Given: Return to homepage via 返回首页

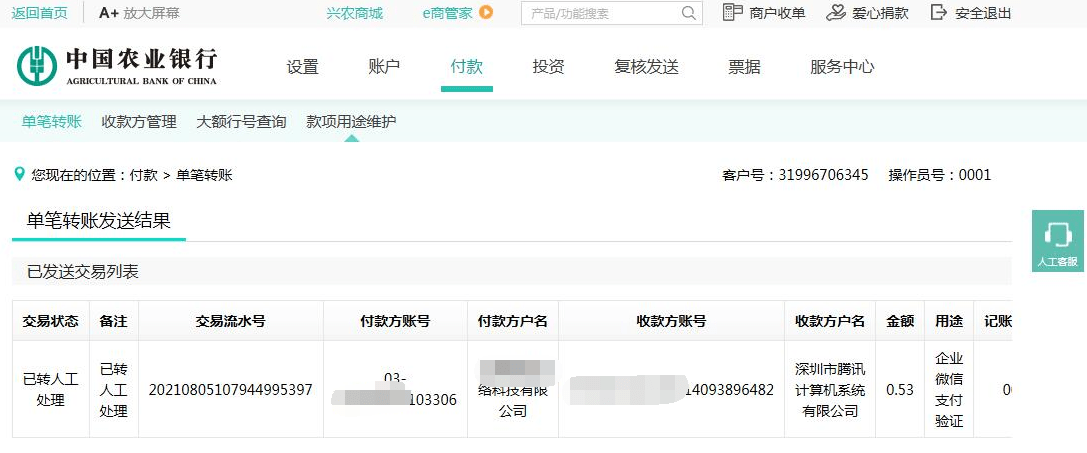Looking at the screenshot, I should [x=40, y=12].
